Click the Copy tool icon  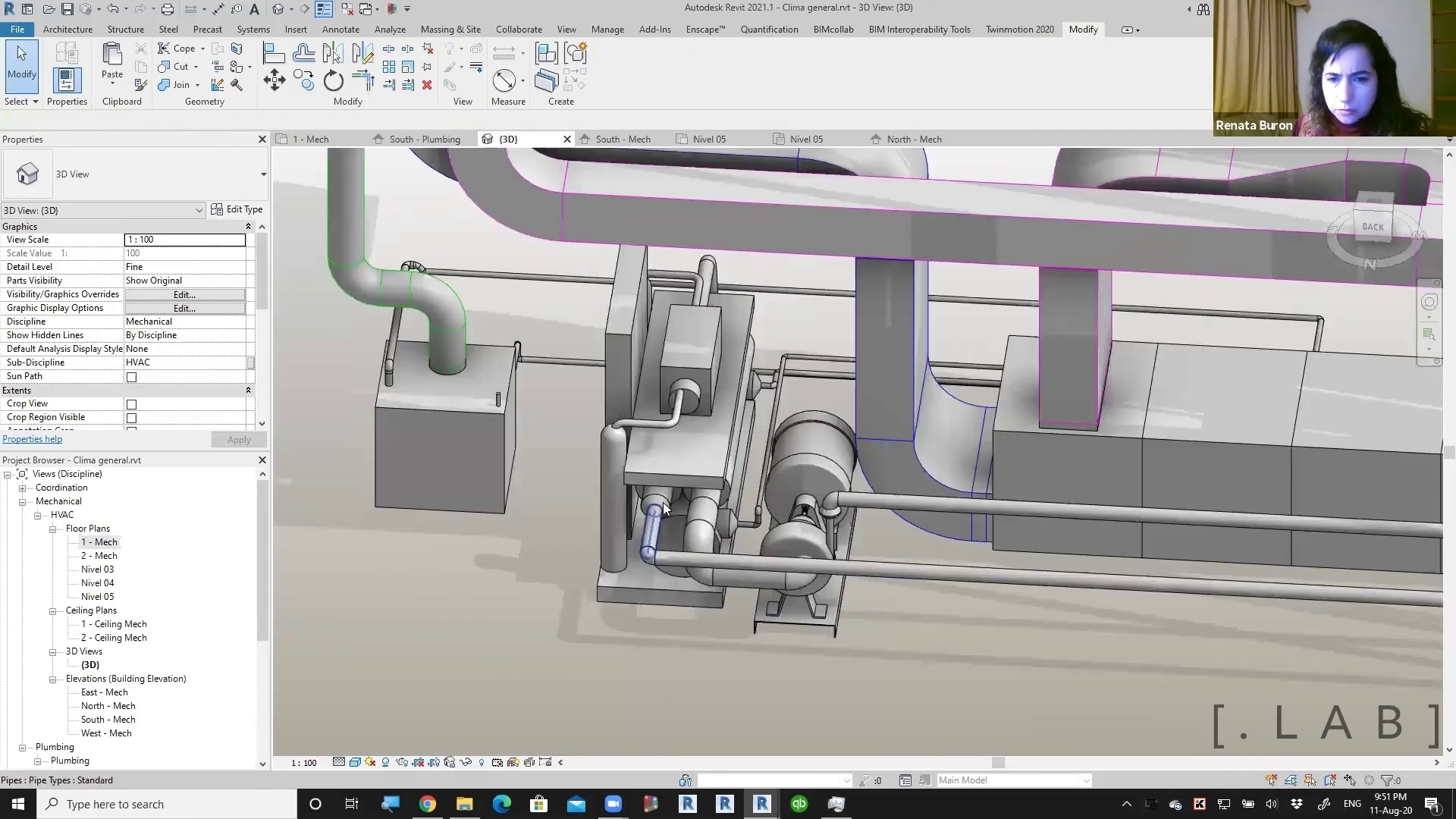(303, 80)
